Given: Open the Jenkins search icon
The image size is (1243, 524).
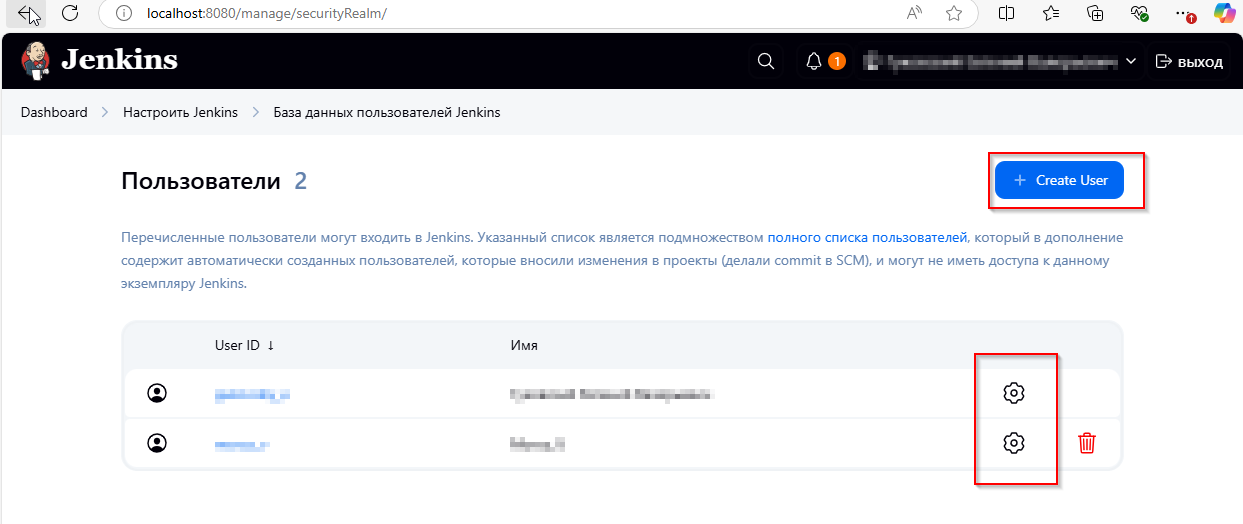Looking at the screenshot, I should coord(766,62).
